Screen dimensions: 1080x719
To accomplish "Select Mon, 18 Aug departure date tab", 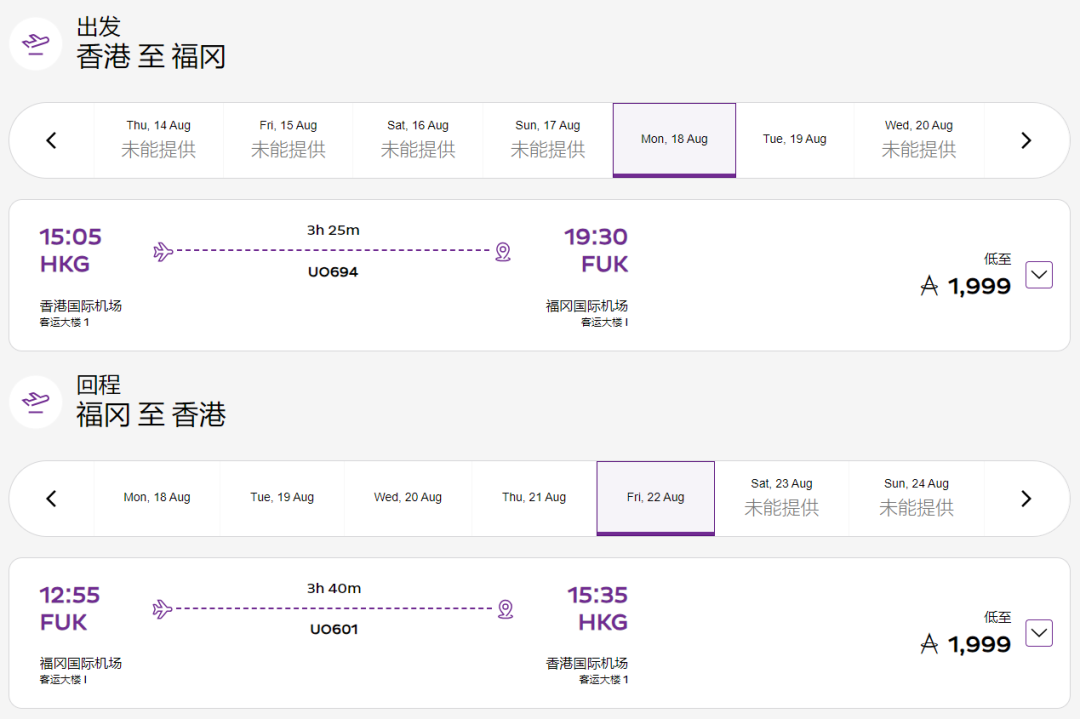I will point(674,140).
